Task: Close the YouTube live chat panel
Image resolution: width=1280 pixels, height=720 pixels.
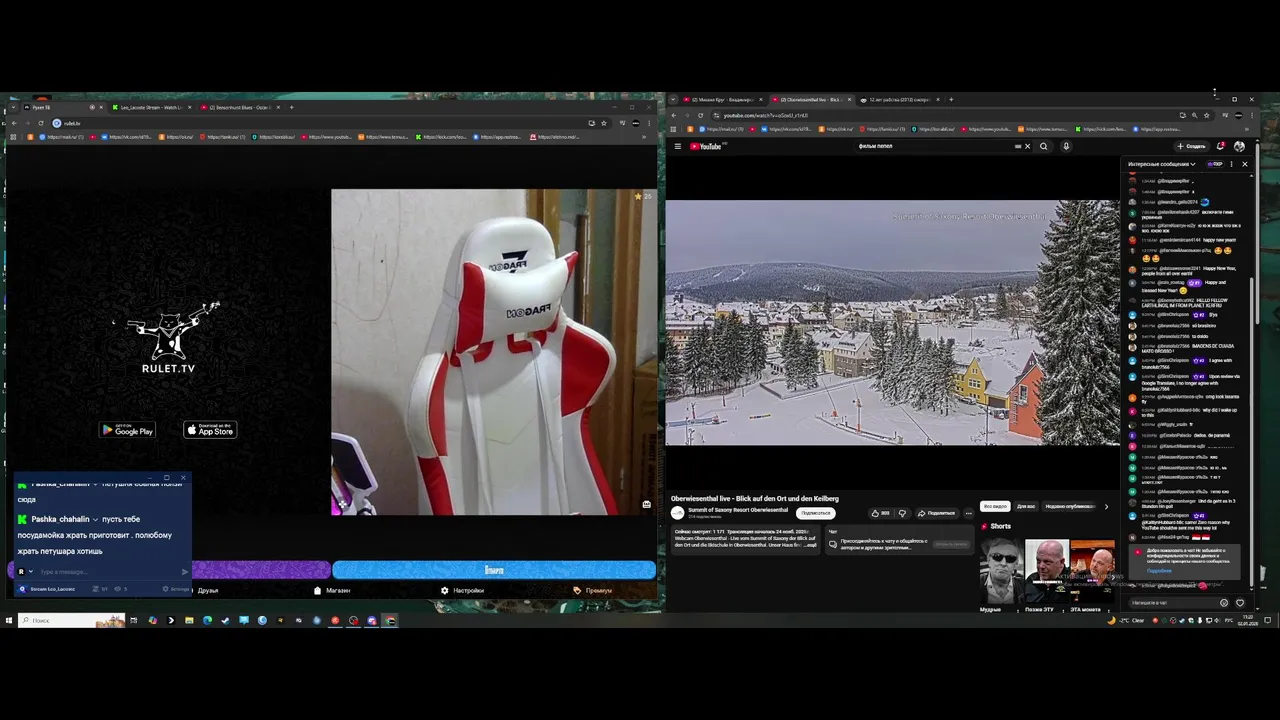Action: tap(1244, 164)
